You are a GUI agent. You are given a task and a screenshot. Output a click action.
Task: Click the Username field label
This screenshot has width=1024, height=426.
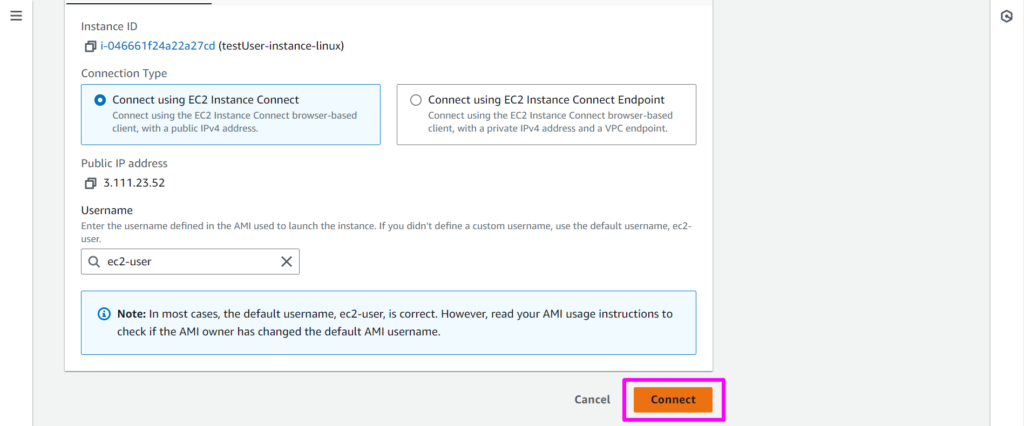click(x=107, y=210)
